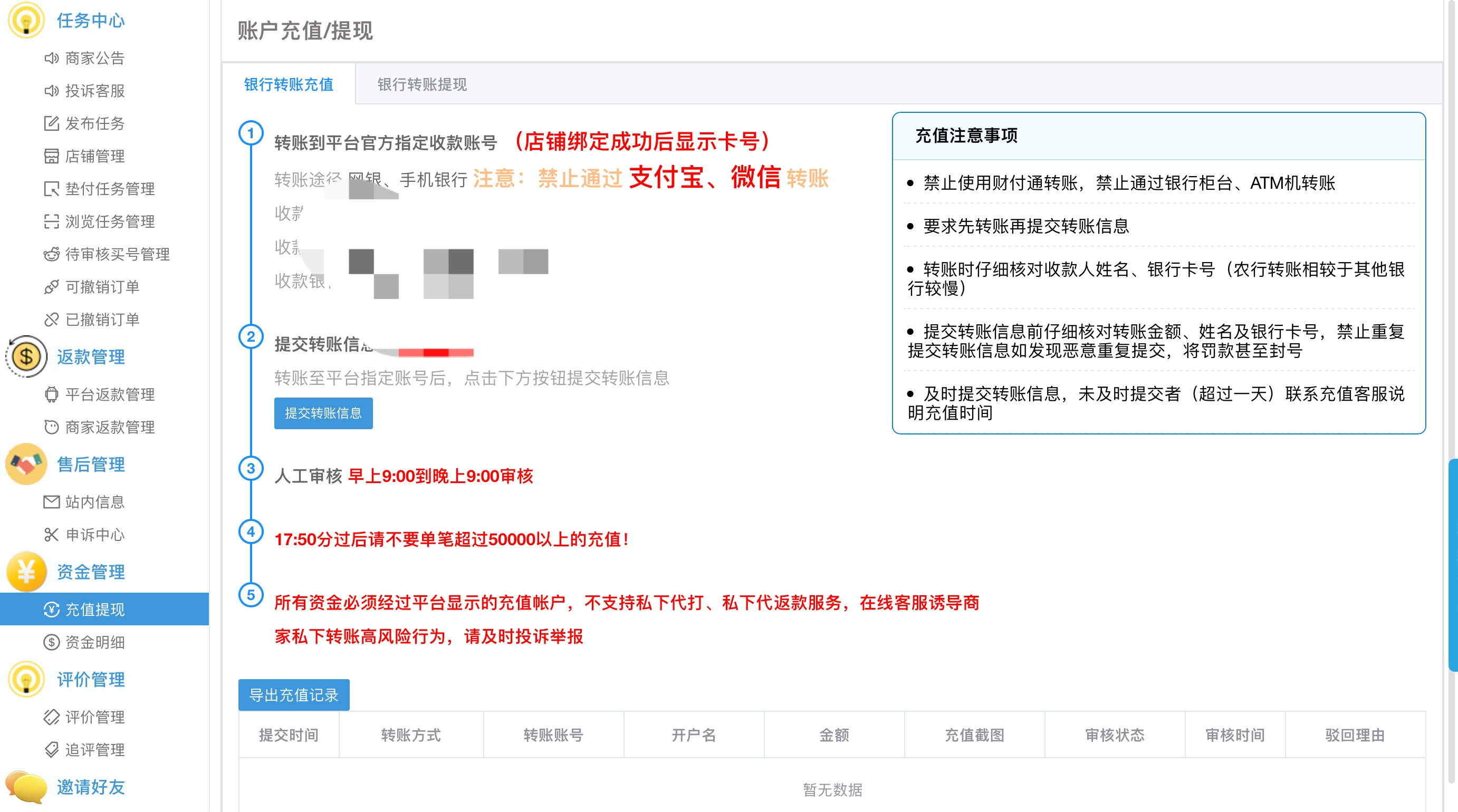Expand the 评价管理 section header

[91, 679]
